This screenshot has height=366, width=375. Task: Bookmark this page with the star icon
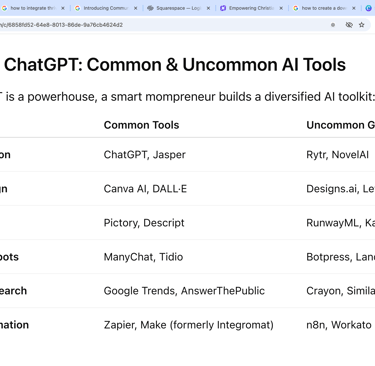click(362, 25)
